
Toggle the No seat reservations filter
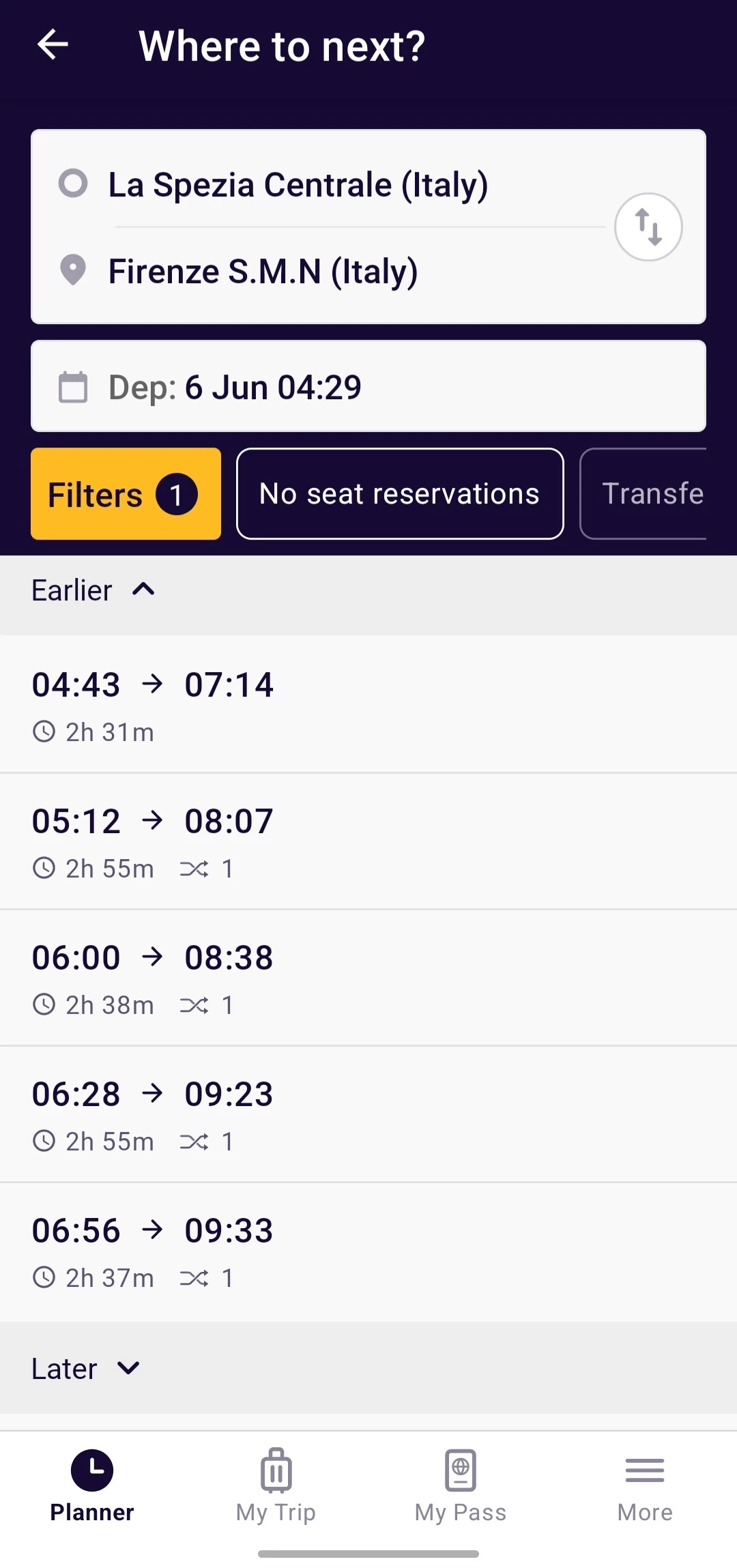[400, 494]
